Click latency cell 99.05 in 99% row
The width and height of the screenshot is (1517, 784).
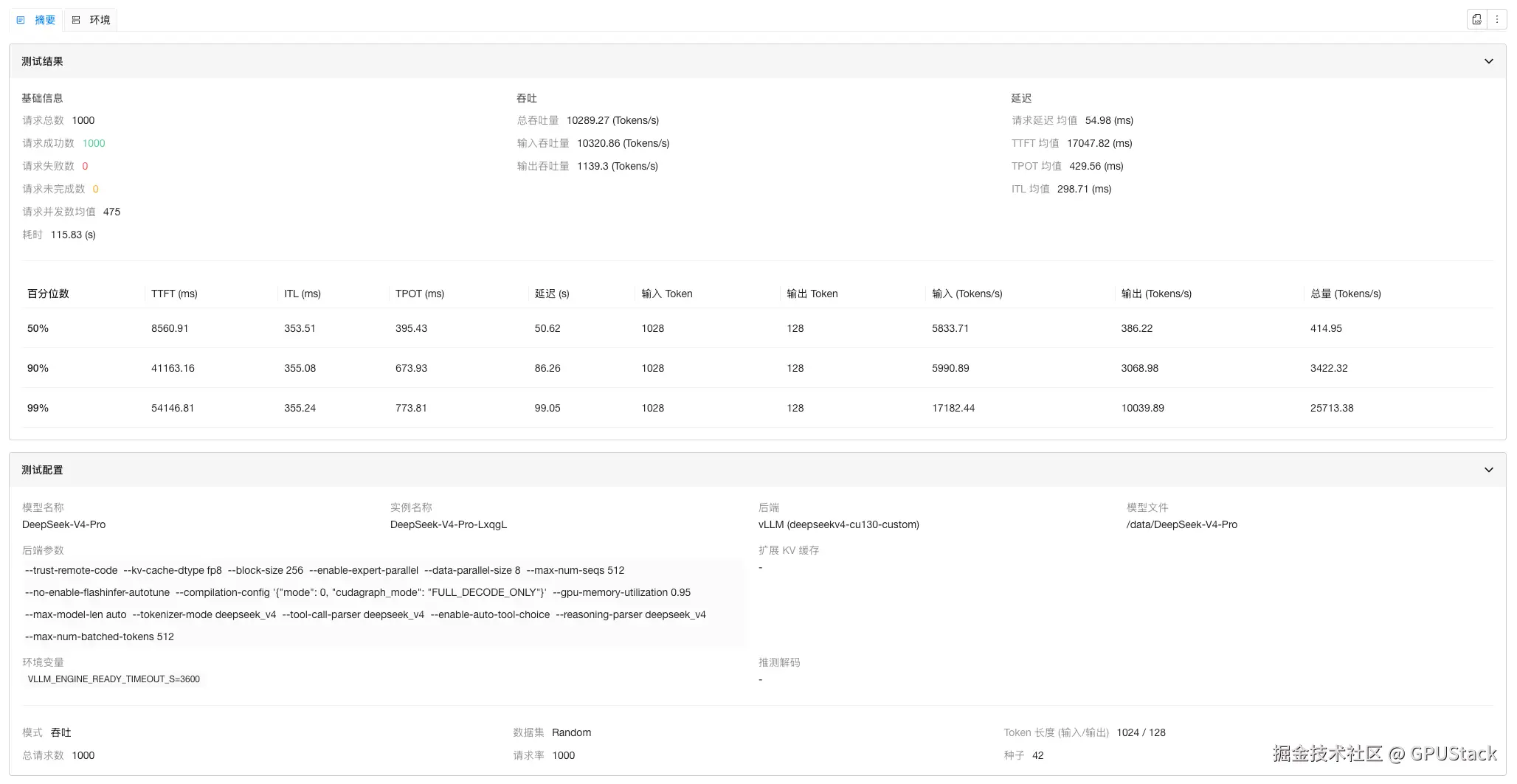point(547,408)
